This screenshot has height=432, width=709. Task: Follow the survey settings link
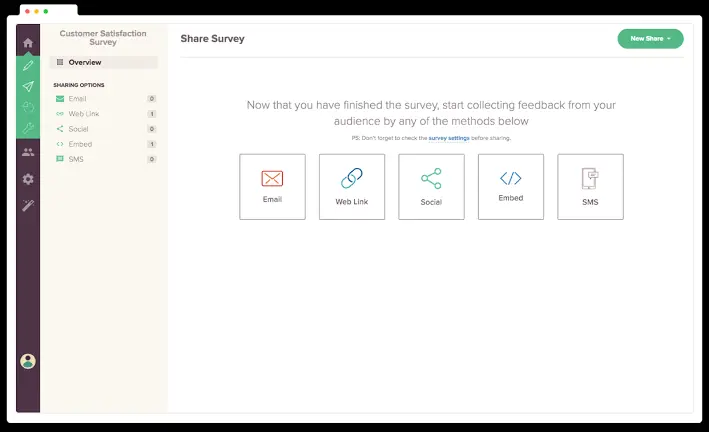coord(449,138)
